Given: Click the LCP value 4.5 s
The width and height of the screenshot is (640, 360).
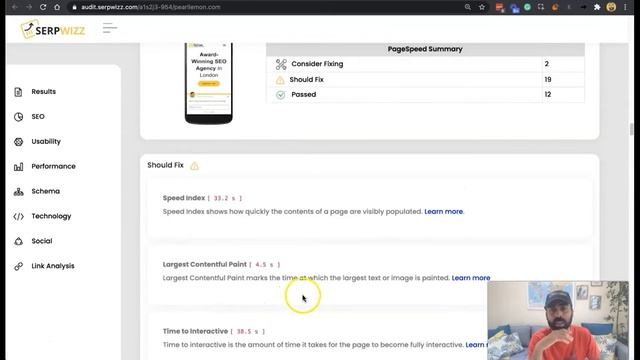Looking at the screenshot, I should [x=264, y=265].
